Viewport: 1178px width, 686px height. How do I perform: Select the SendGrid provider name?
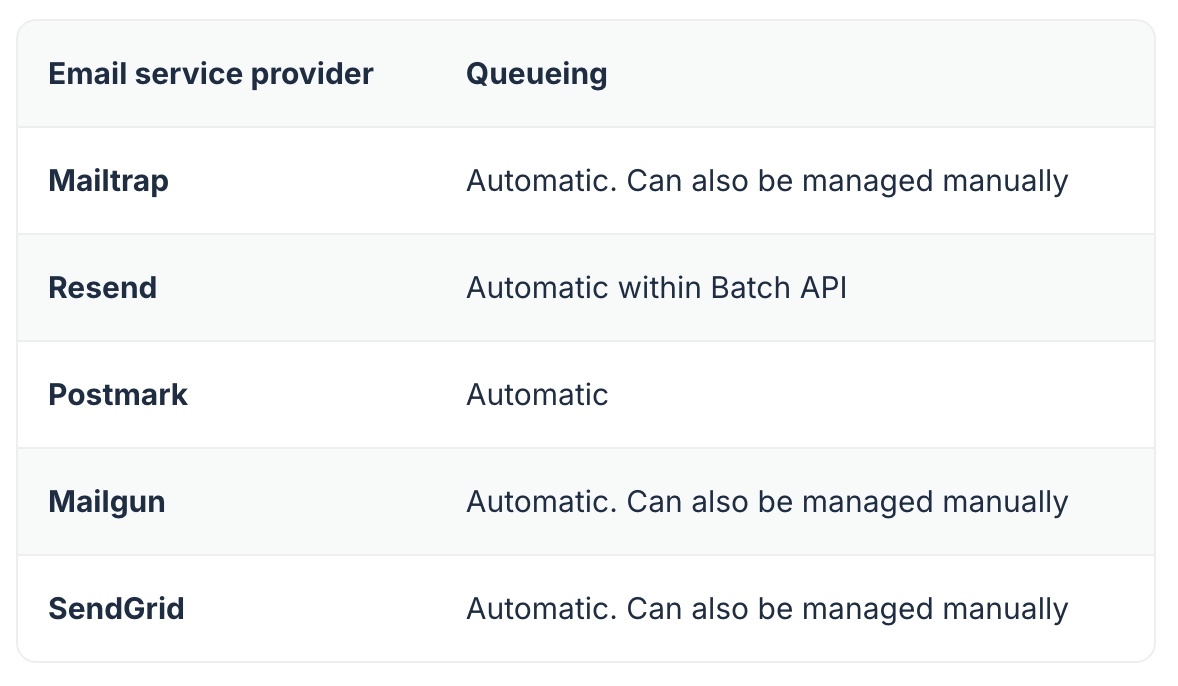click(116, 609)
